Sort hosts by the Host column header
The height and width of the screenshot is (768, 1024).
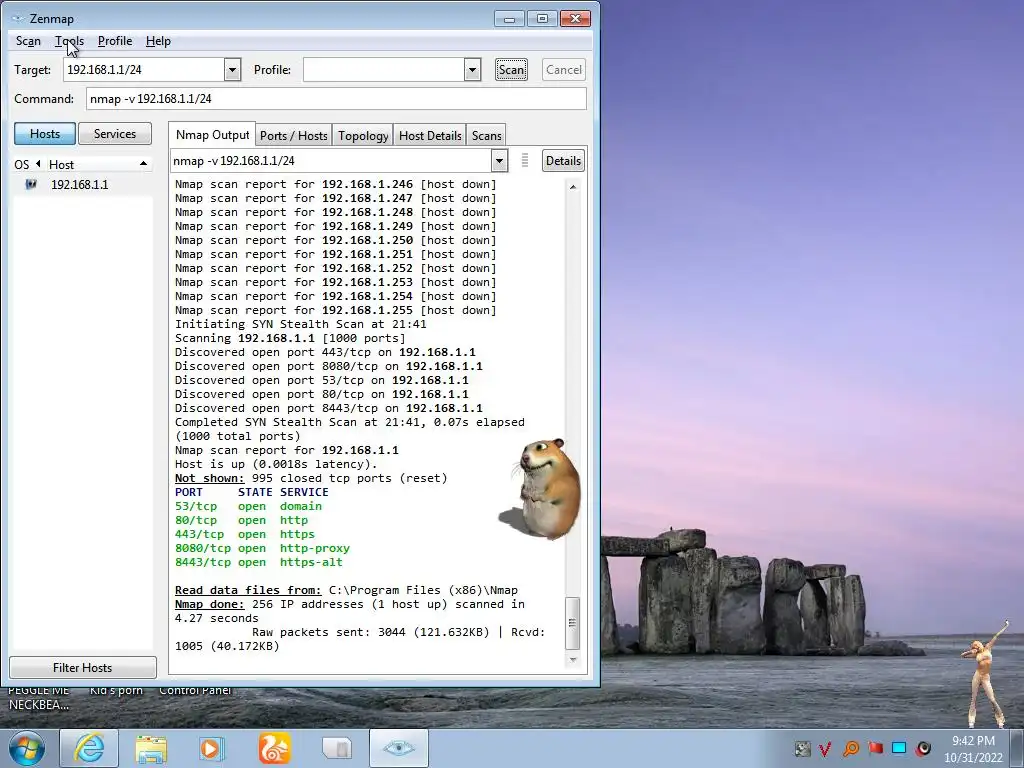click(x=61, y=165)
